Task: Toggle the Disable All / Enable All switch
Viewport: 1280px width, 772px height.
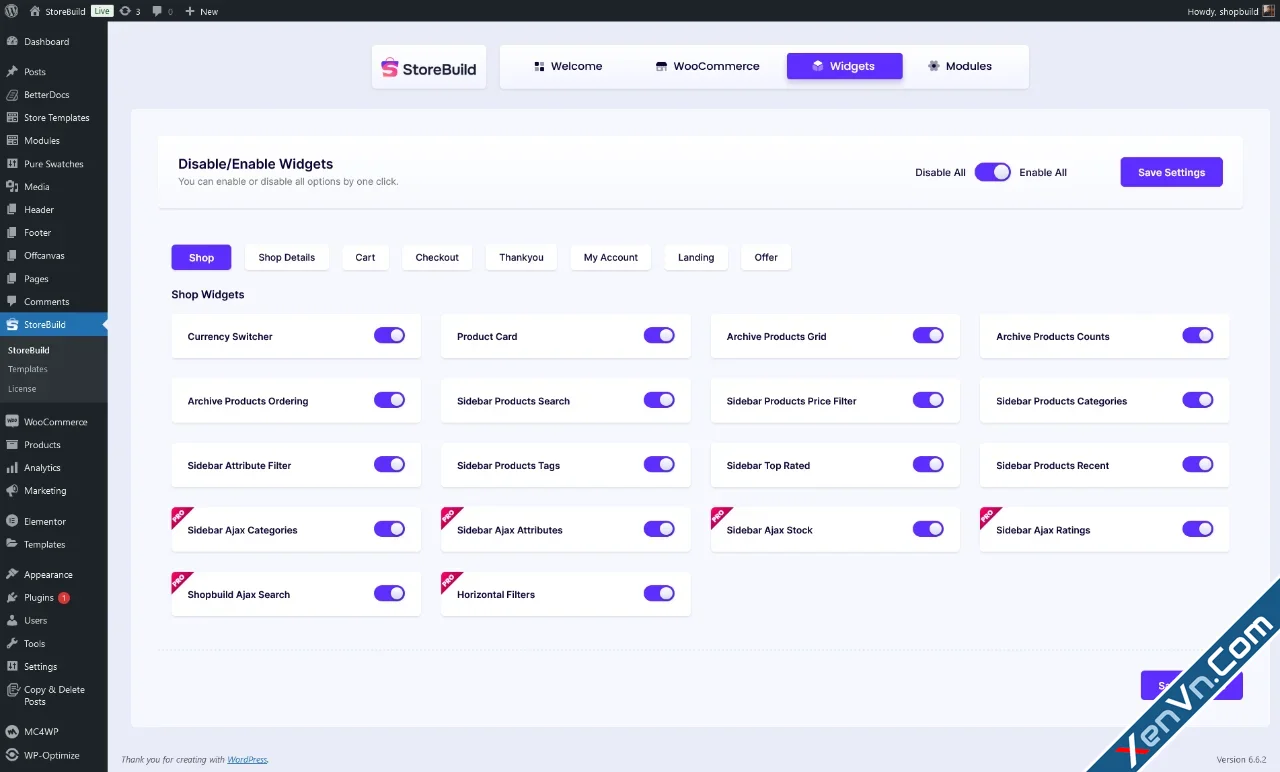Action: pos(993,172)
